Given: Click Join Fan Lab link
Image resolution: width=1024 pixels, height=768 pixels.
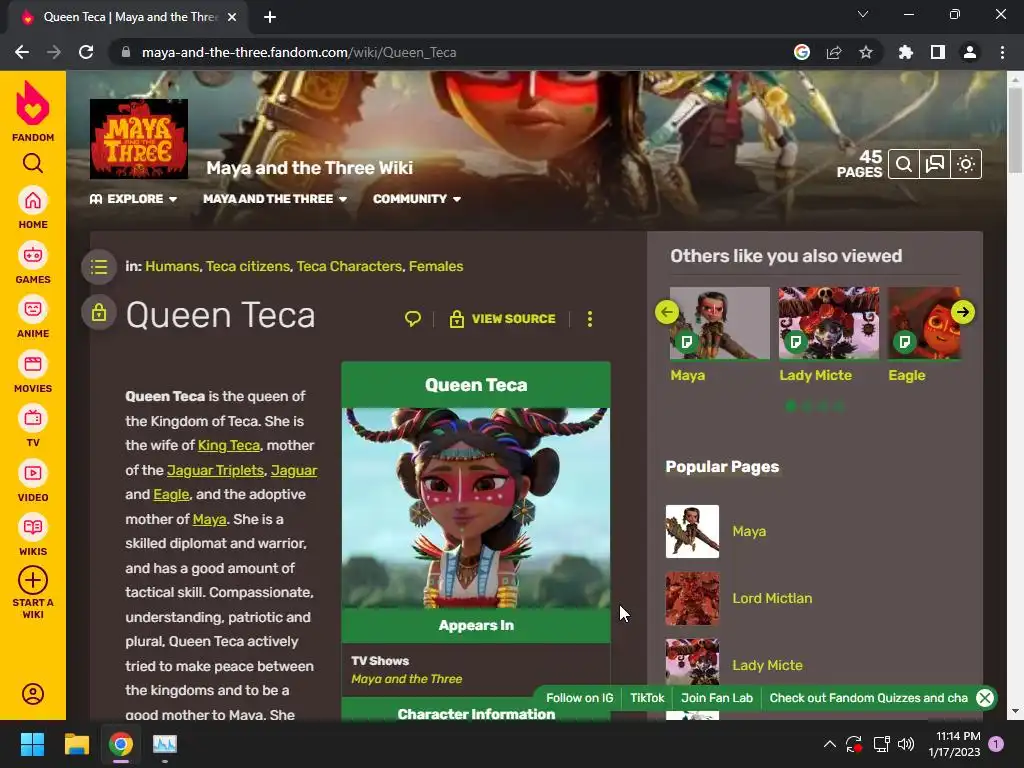Looking at the screenshot, I should [x=717, y=698].
